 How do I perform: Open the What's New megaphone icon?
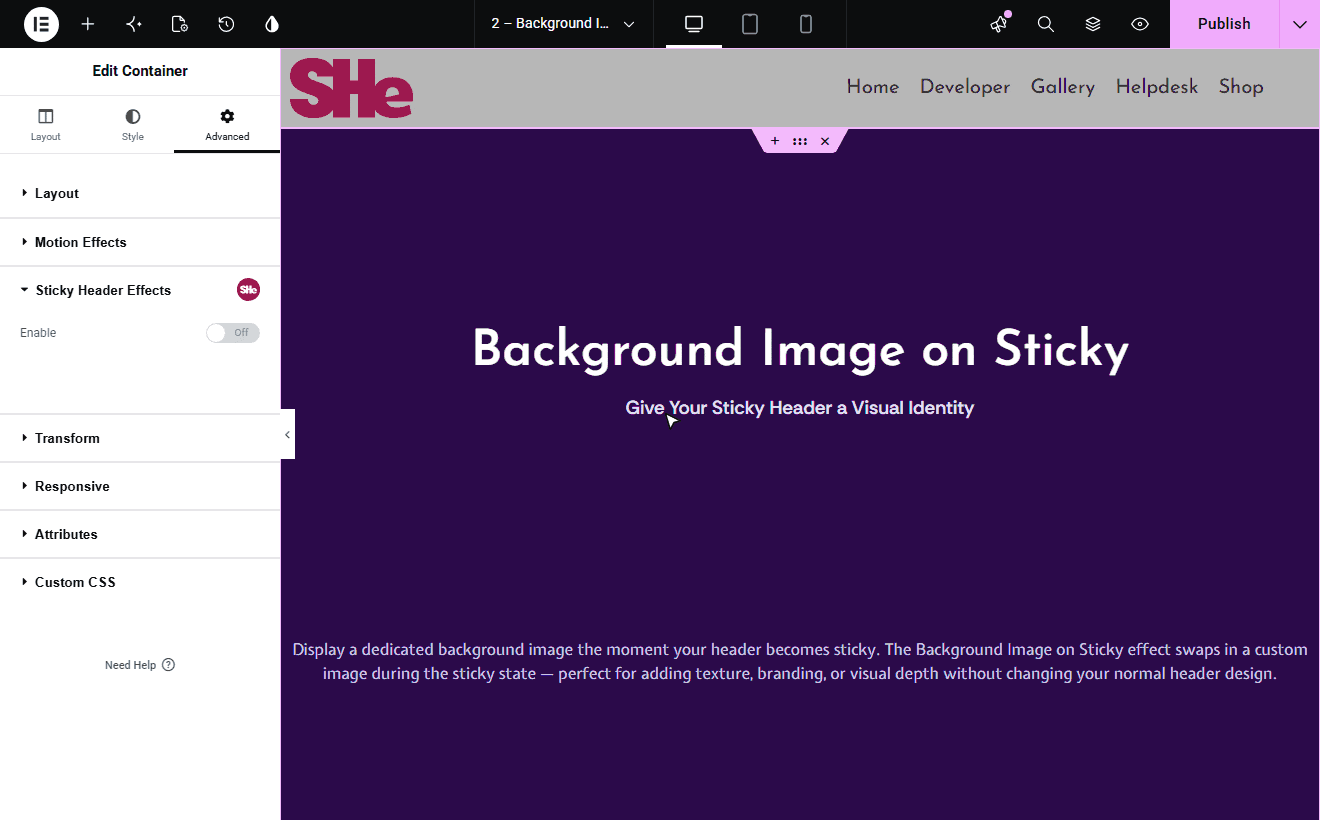(x=999, y=24)
